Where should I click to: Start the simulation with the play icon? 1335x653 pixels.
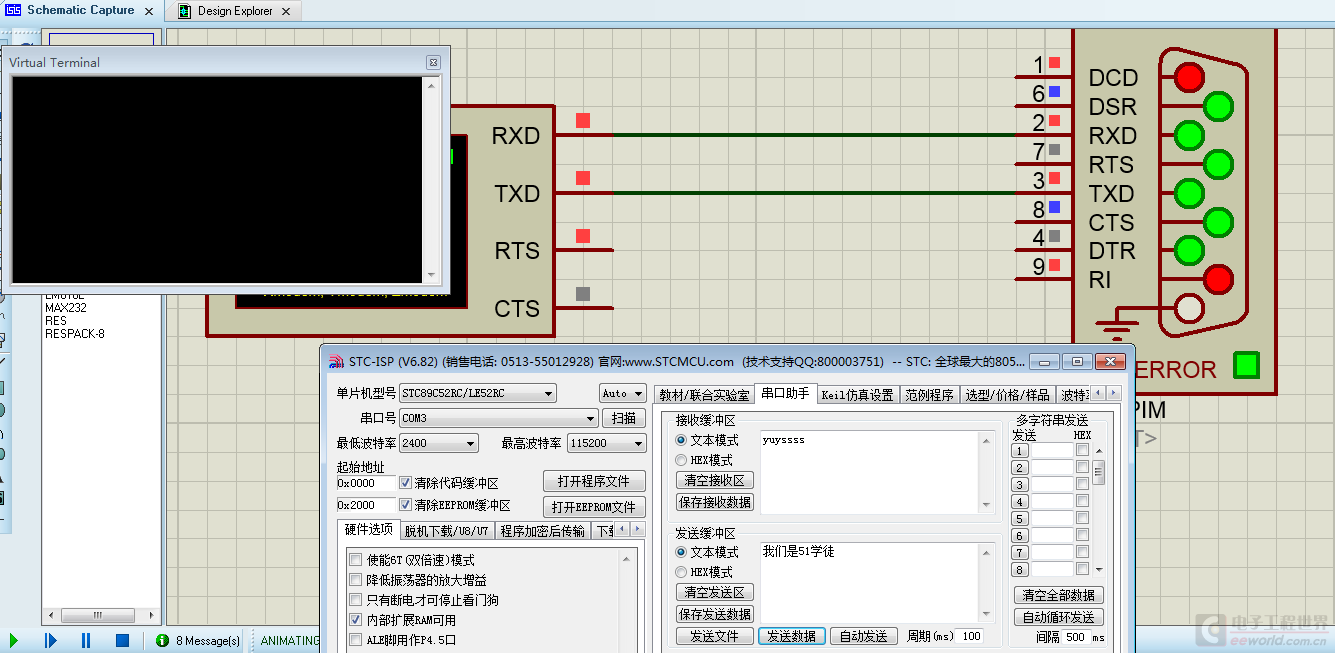pyautogui.click(x=14, y=640)
